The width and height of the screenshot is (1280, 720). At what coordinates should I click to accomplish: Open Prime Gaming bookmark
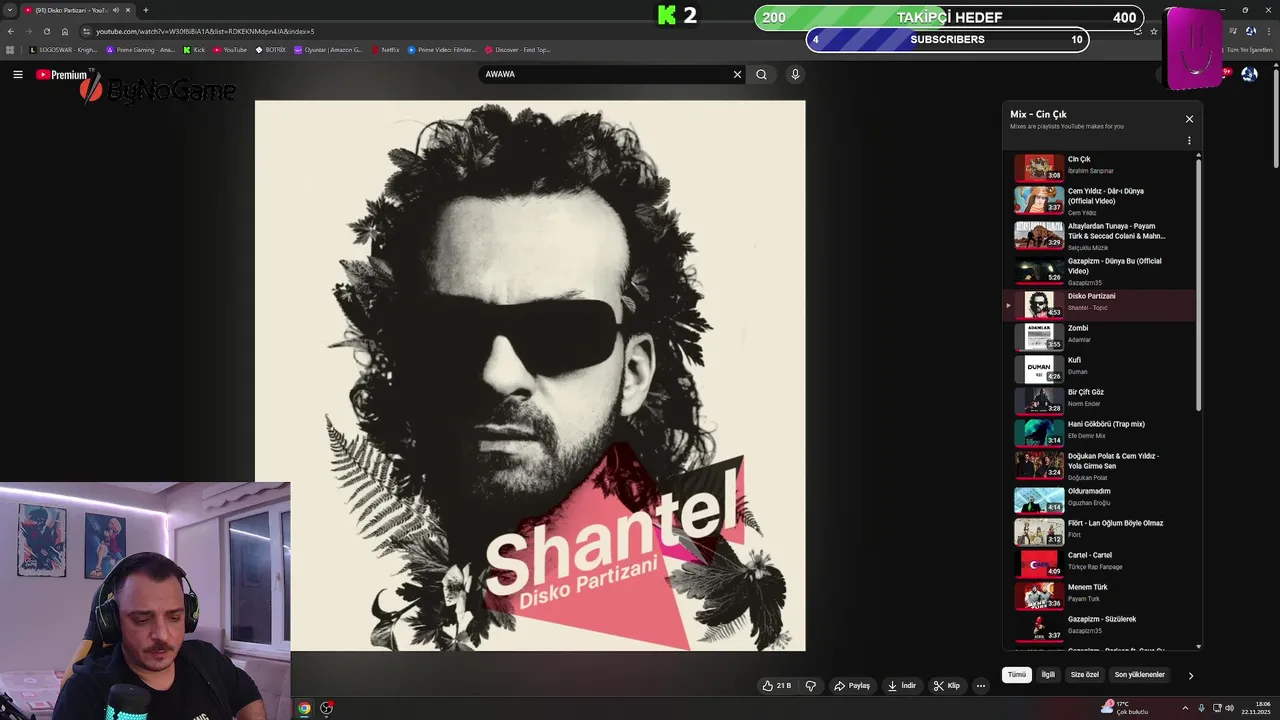pyautogui.click(x=140, y=49)
